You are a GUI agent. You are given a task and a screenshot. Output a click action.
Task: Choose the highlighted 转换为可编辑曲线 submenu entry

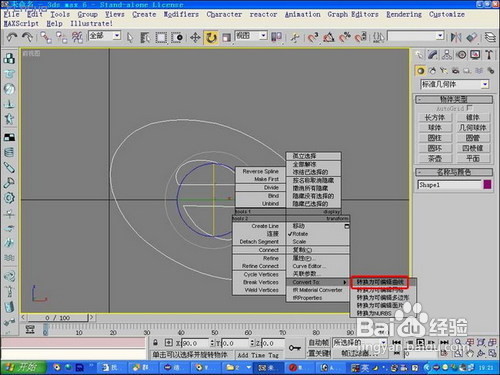tap(380, 282)
